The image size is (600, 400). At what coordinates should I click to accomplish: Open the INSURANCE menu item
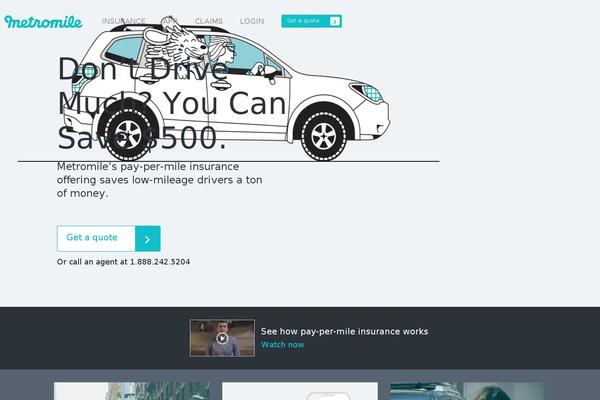(x=124, y=21)
